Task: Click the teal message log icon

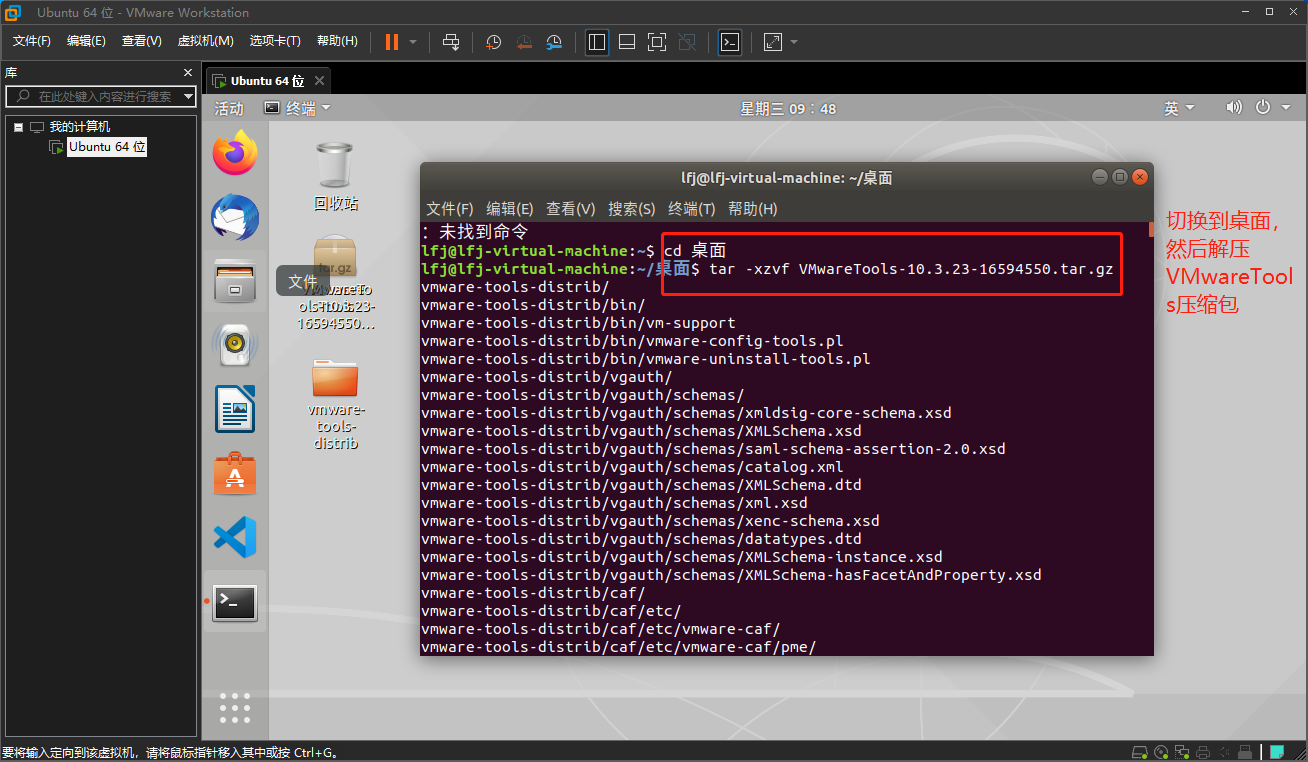Action: [x=1277, y=752]
